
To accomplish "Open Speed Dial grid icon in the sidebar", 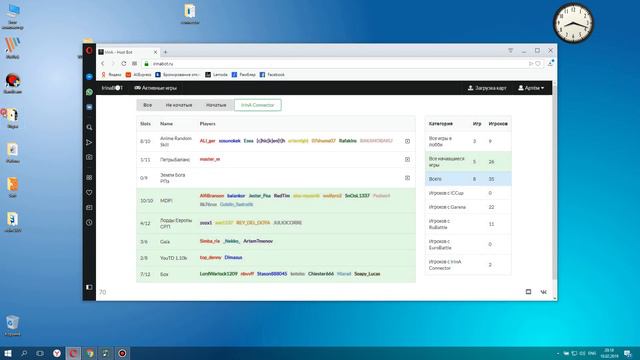I will tap(89, 177).
